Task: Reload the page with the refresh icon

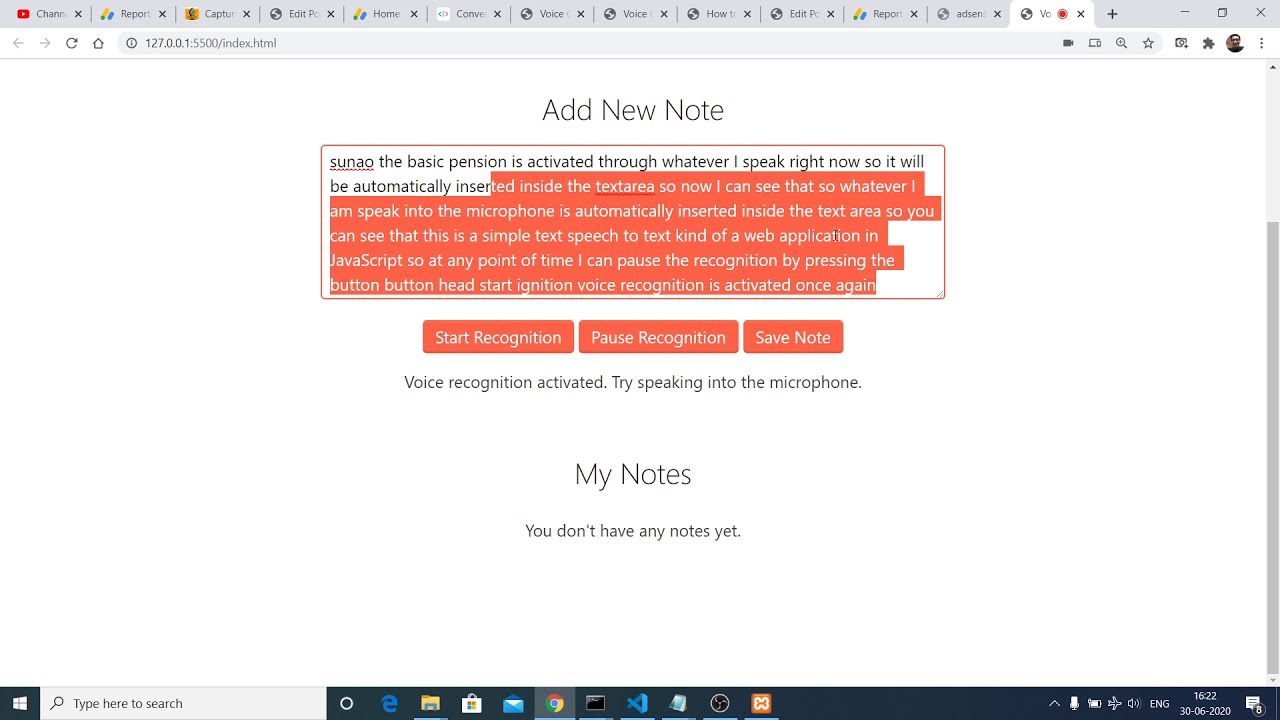Action: (71, 43)
